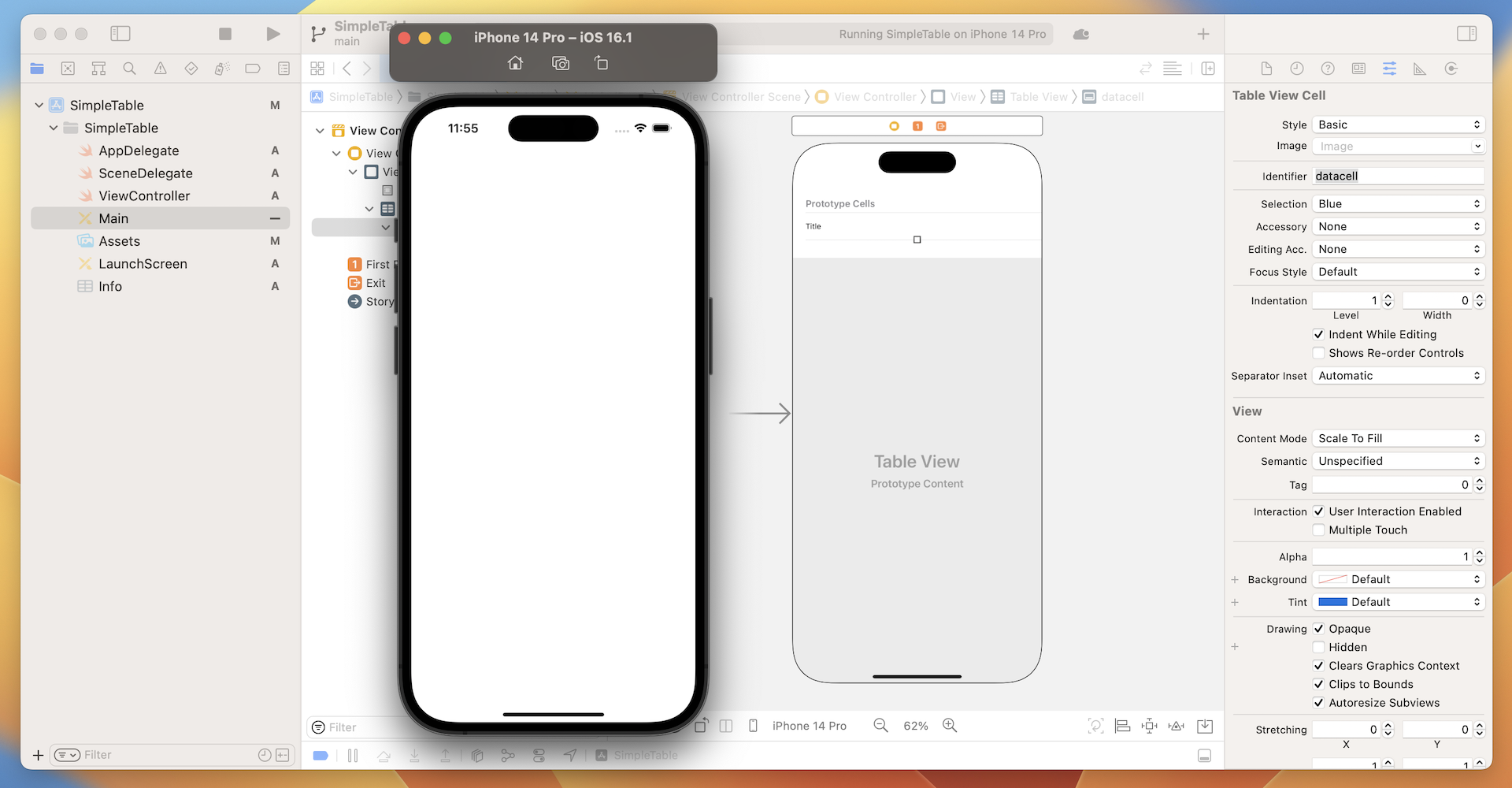
Task: Enable Shows Re-order Controls
Action: [1319, 353]
